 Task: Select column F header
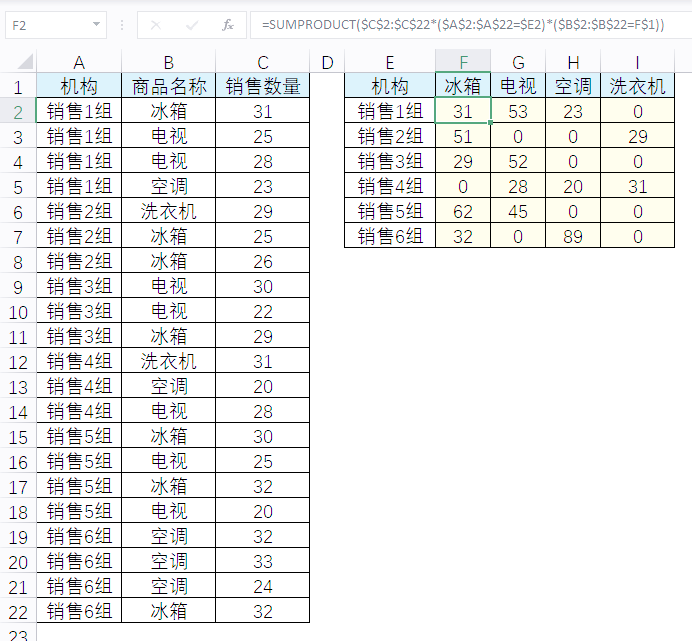[x=463, y=62]
